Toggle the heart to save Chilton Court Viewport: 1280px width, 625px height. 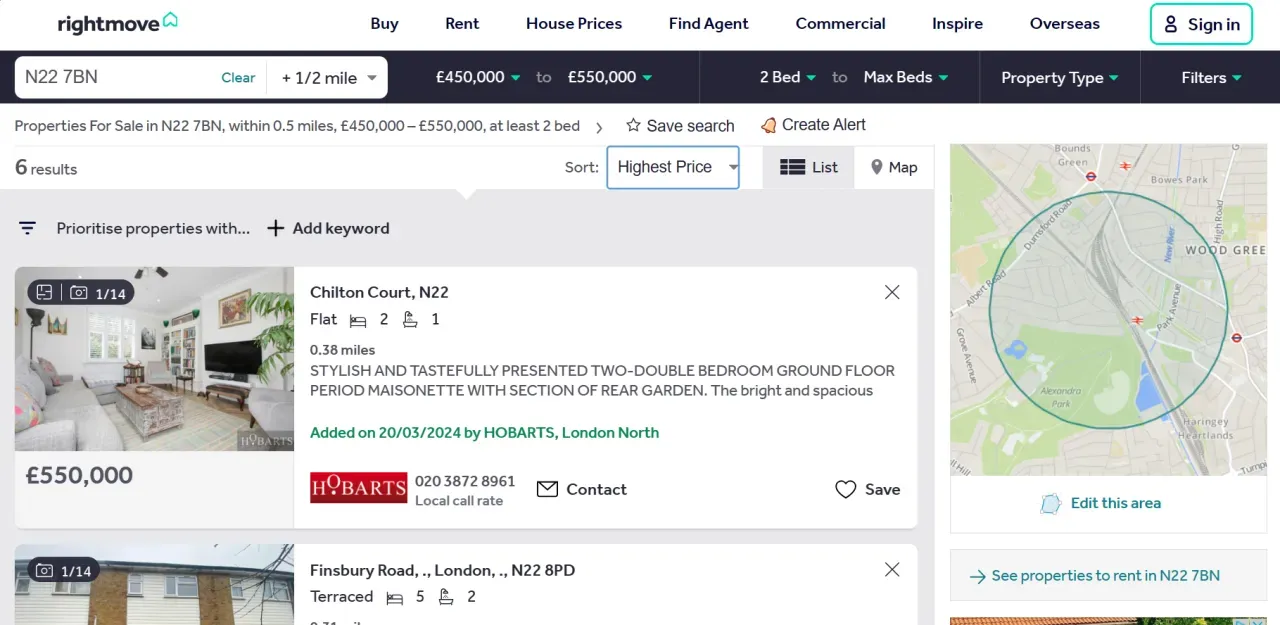(846, 489)
